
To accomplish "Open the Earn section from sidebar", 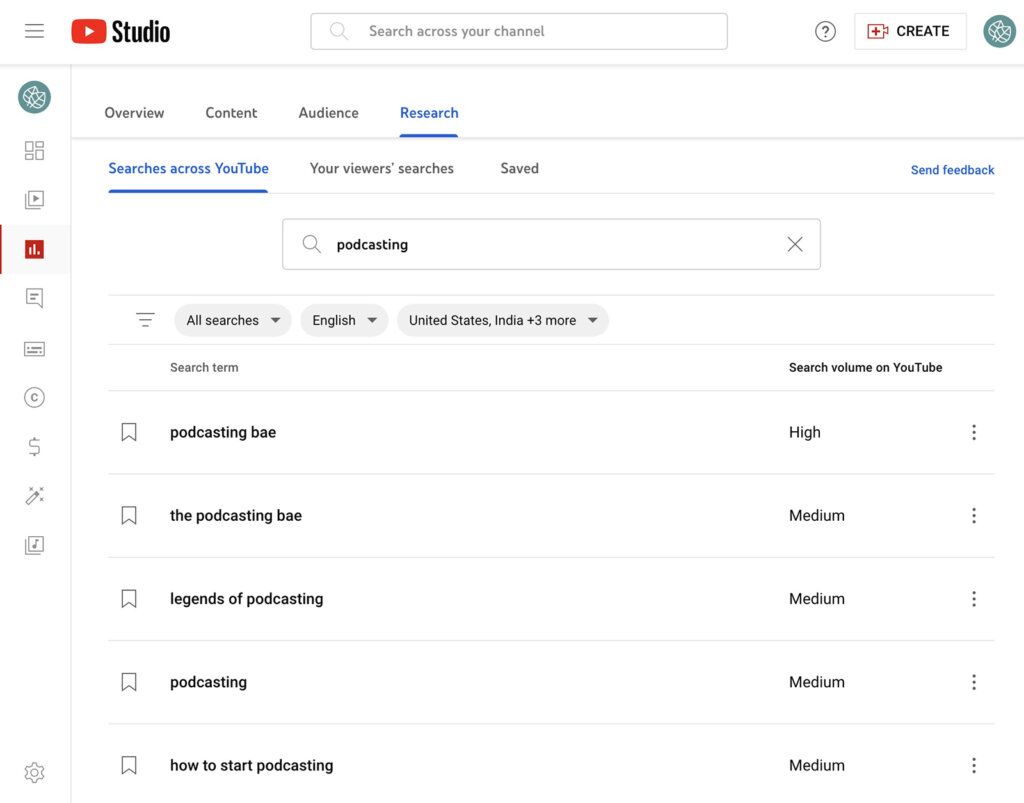I will point(34,447).
